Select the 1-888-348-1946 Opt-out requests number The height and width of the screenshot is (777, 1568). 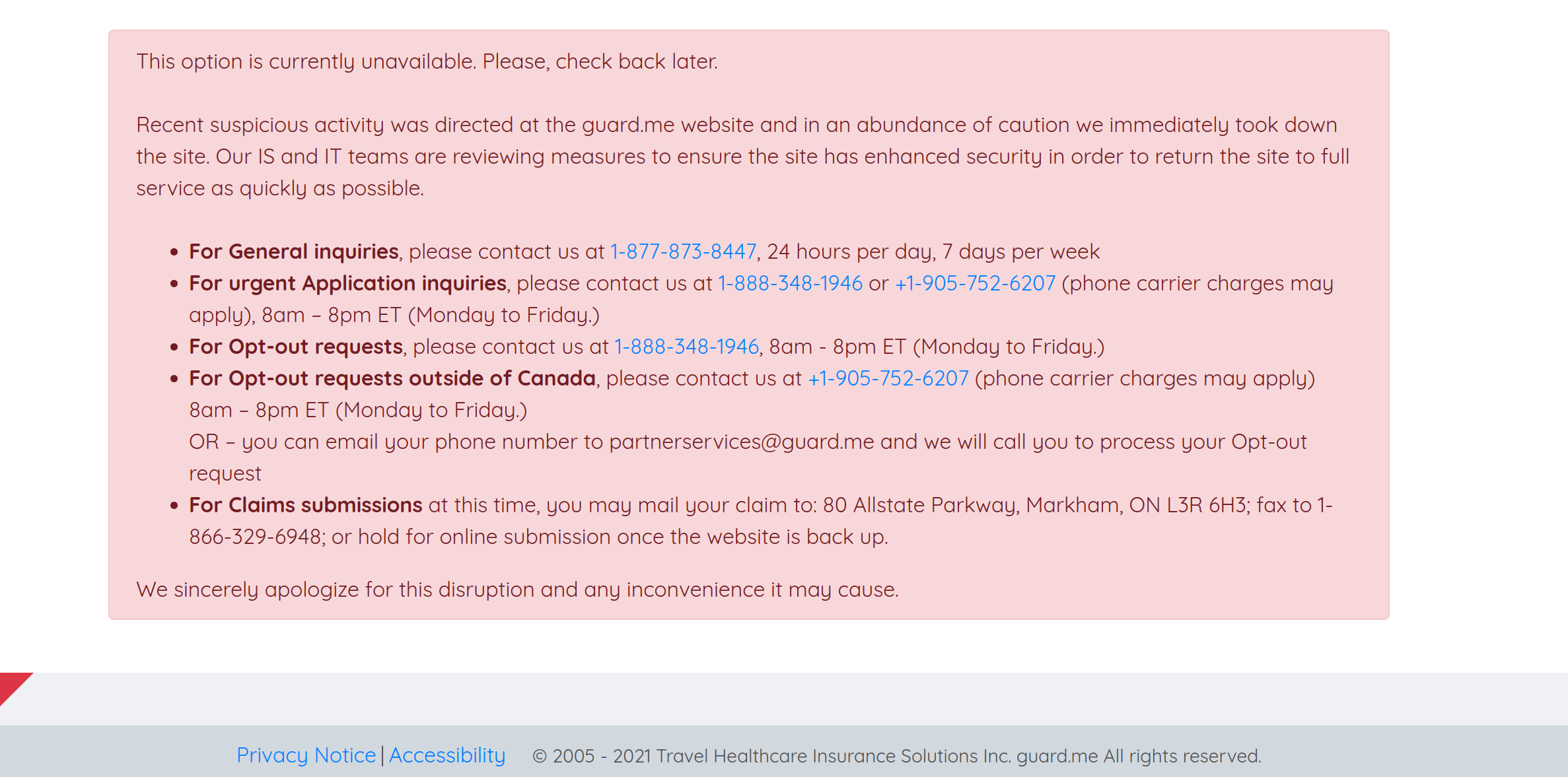coord(686,346)
